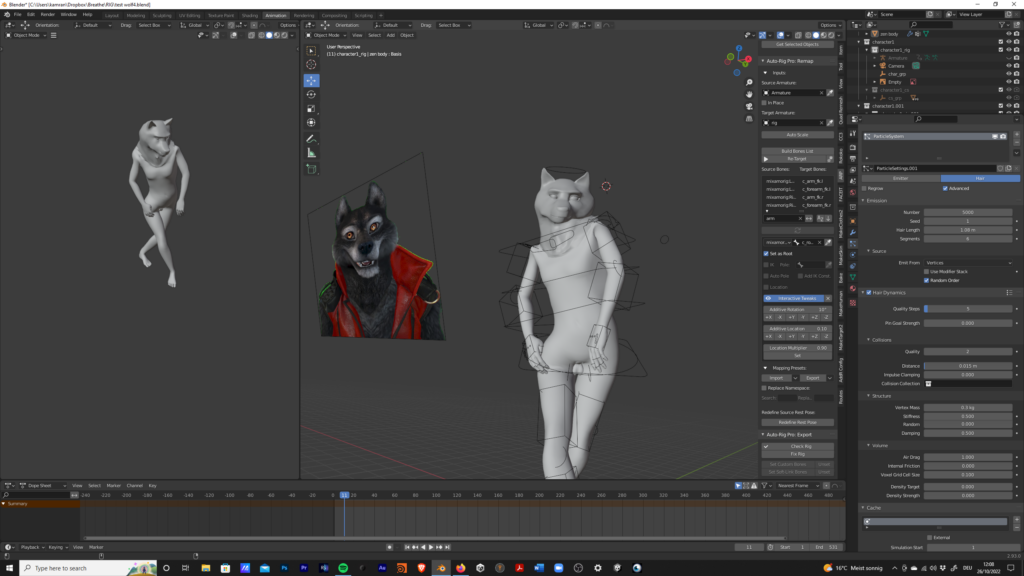
Task: Uncheck Set as Root
Action: tap(766, 253)
